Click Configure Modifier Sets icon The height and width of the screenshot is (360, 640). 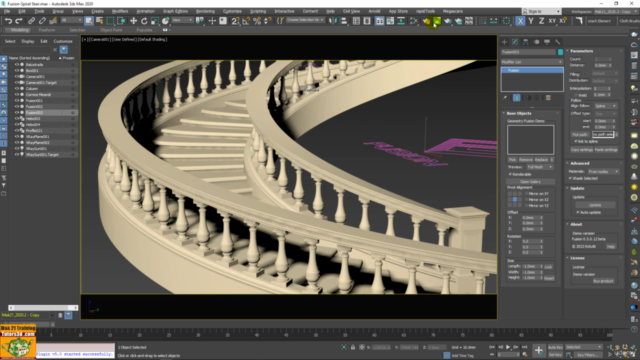click(x=548, y=98)
